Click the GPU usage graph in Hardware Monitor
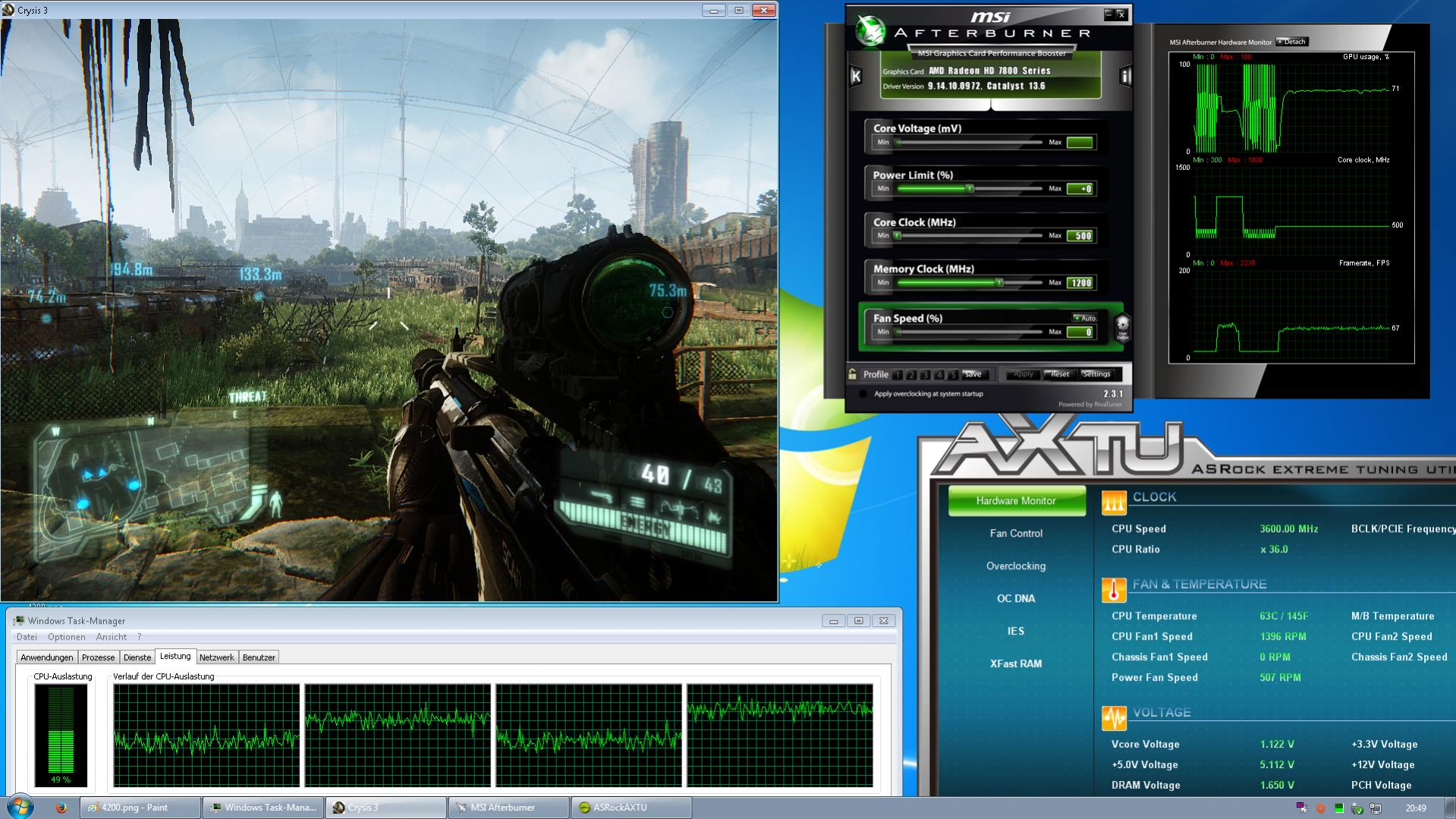 (1290, 109)
